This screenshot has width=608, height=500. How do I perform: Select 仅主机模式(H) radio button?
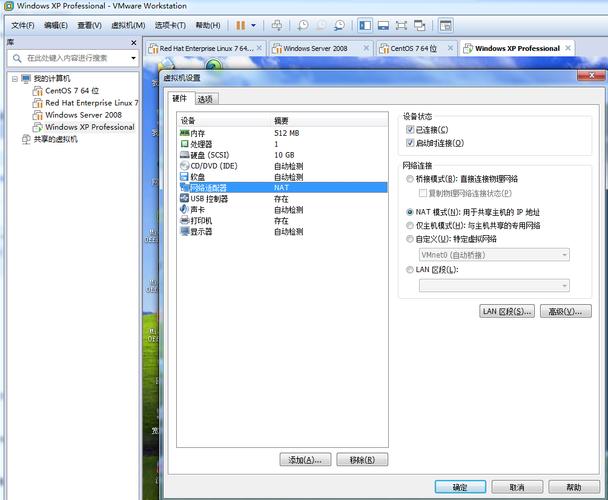pos(409,225)
